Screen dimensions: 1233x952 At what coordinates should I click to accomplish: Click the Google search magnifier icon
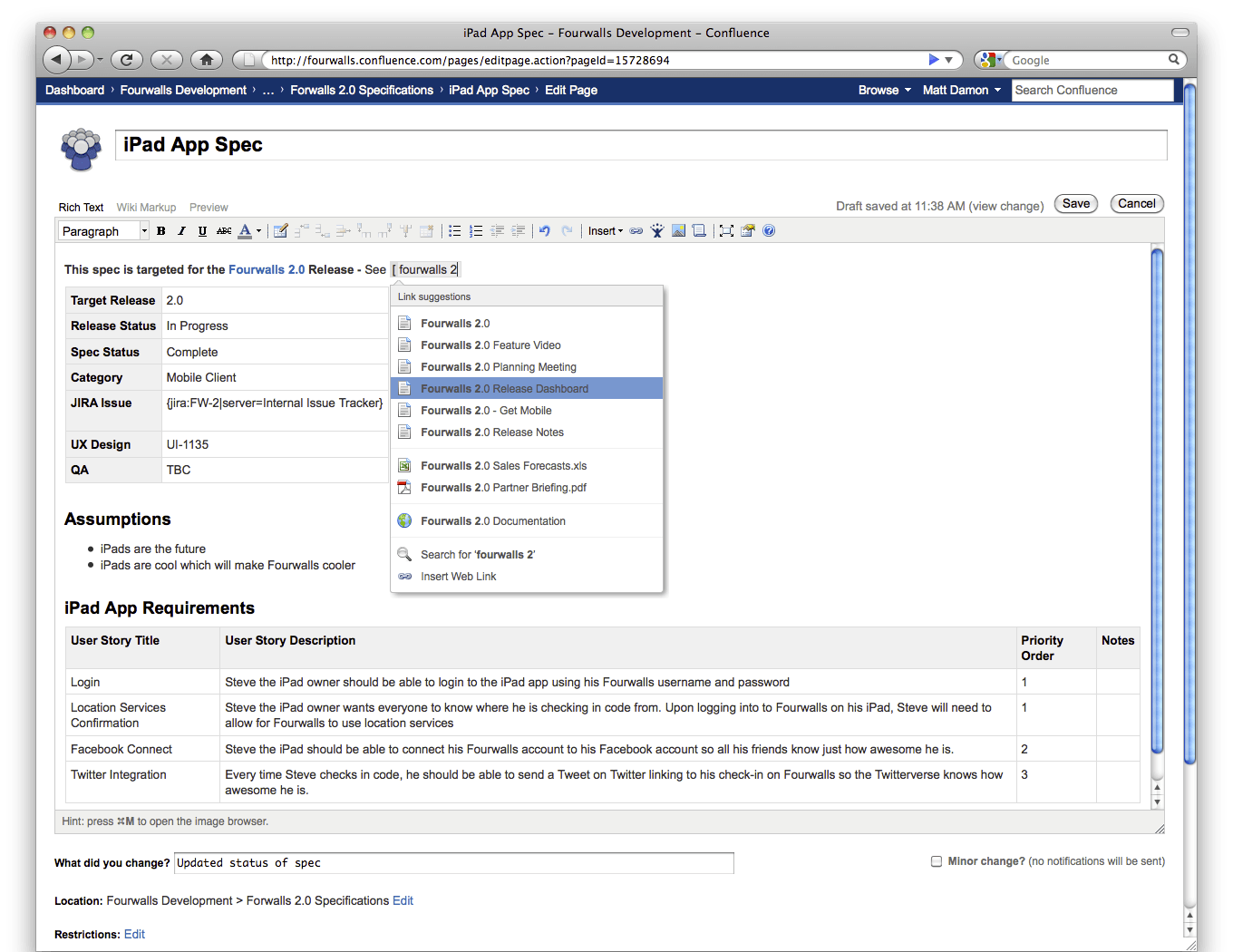(1174, 60)
